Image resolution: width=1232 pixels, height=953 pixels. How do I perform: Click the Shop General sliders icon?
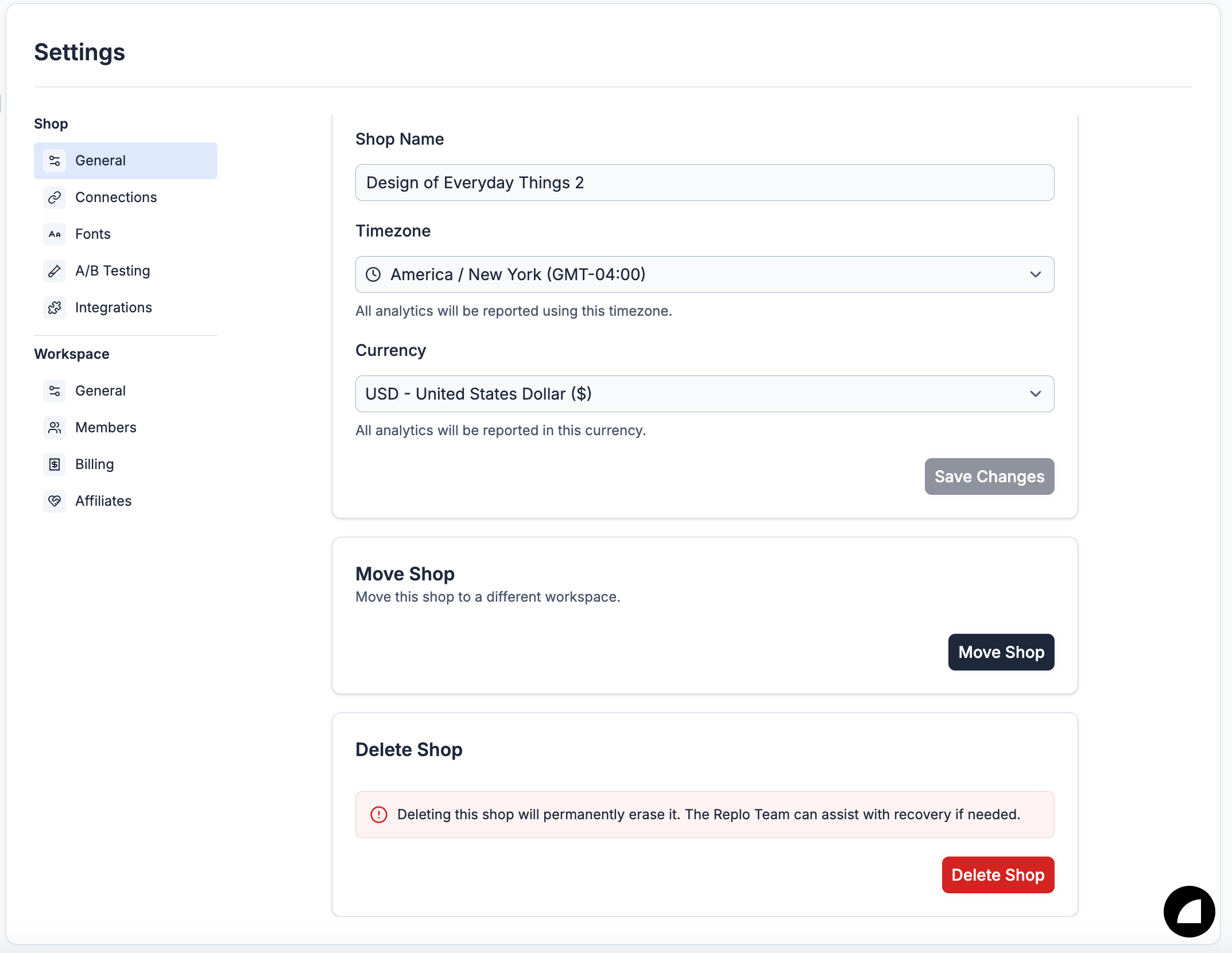click(55, 161)
